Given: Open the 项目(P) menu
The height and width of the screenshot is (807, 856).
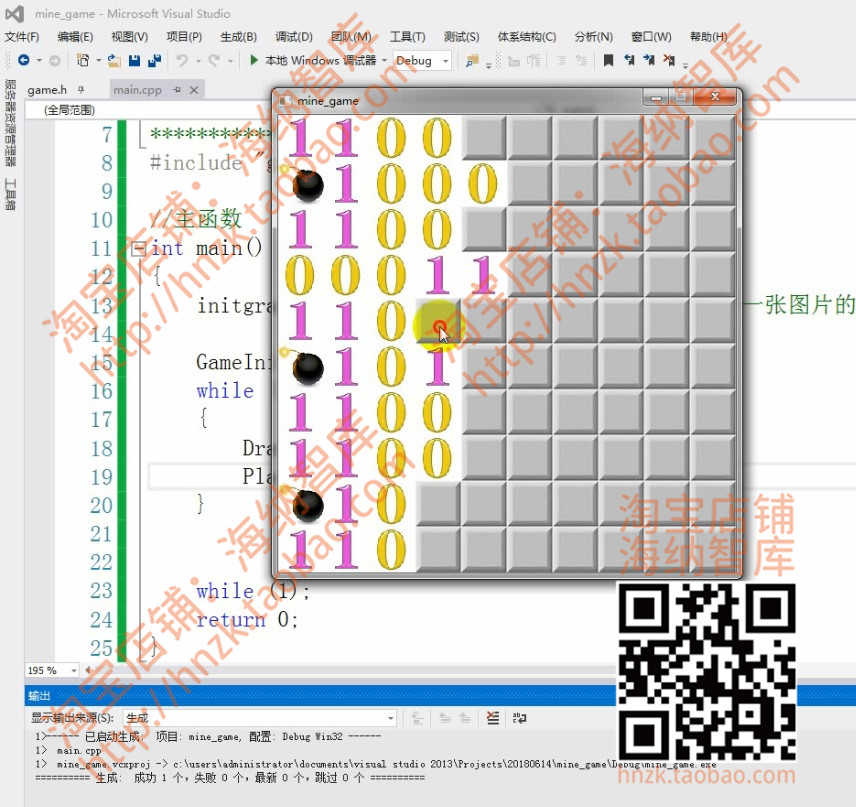Looking at the screenshot, I should 184,37.
